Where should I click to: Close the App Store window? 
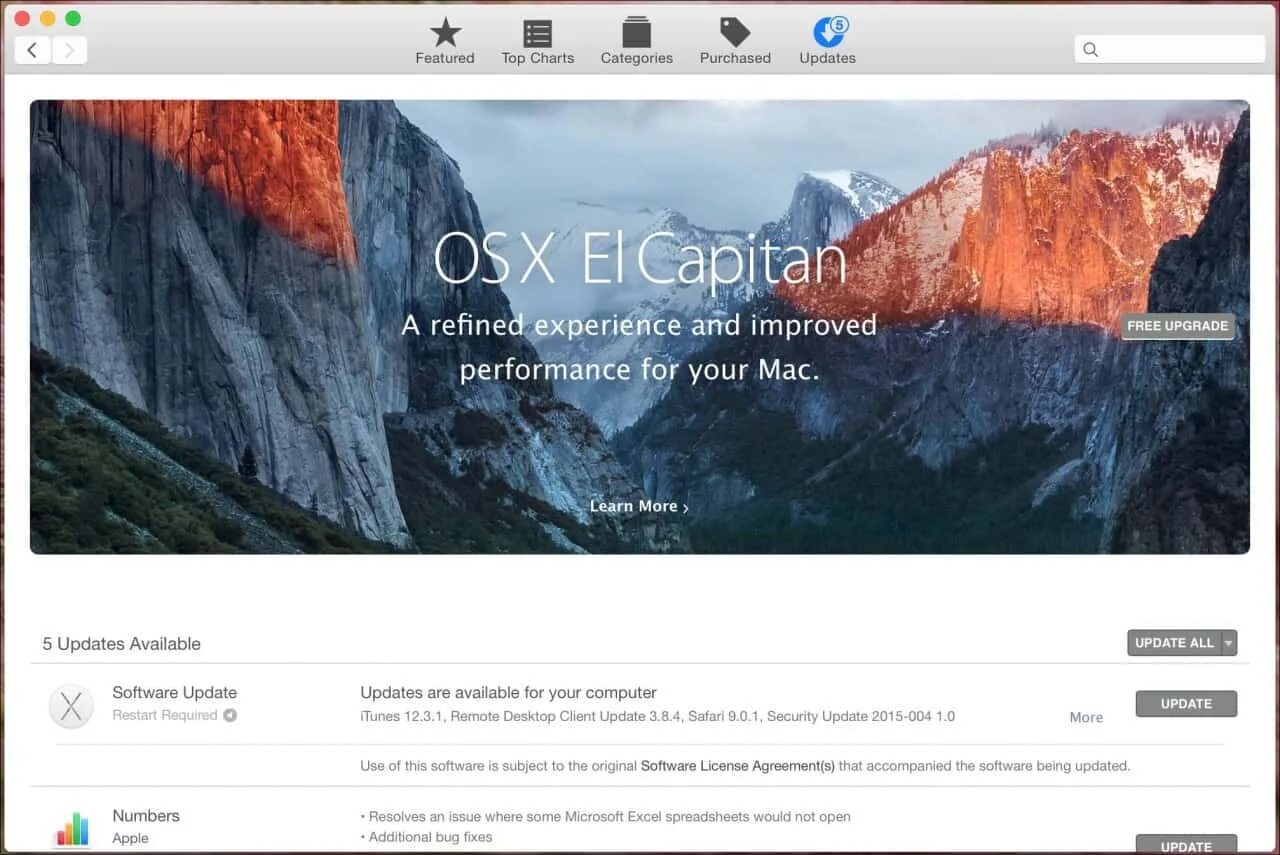tap(22, 19)
